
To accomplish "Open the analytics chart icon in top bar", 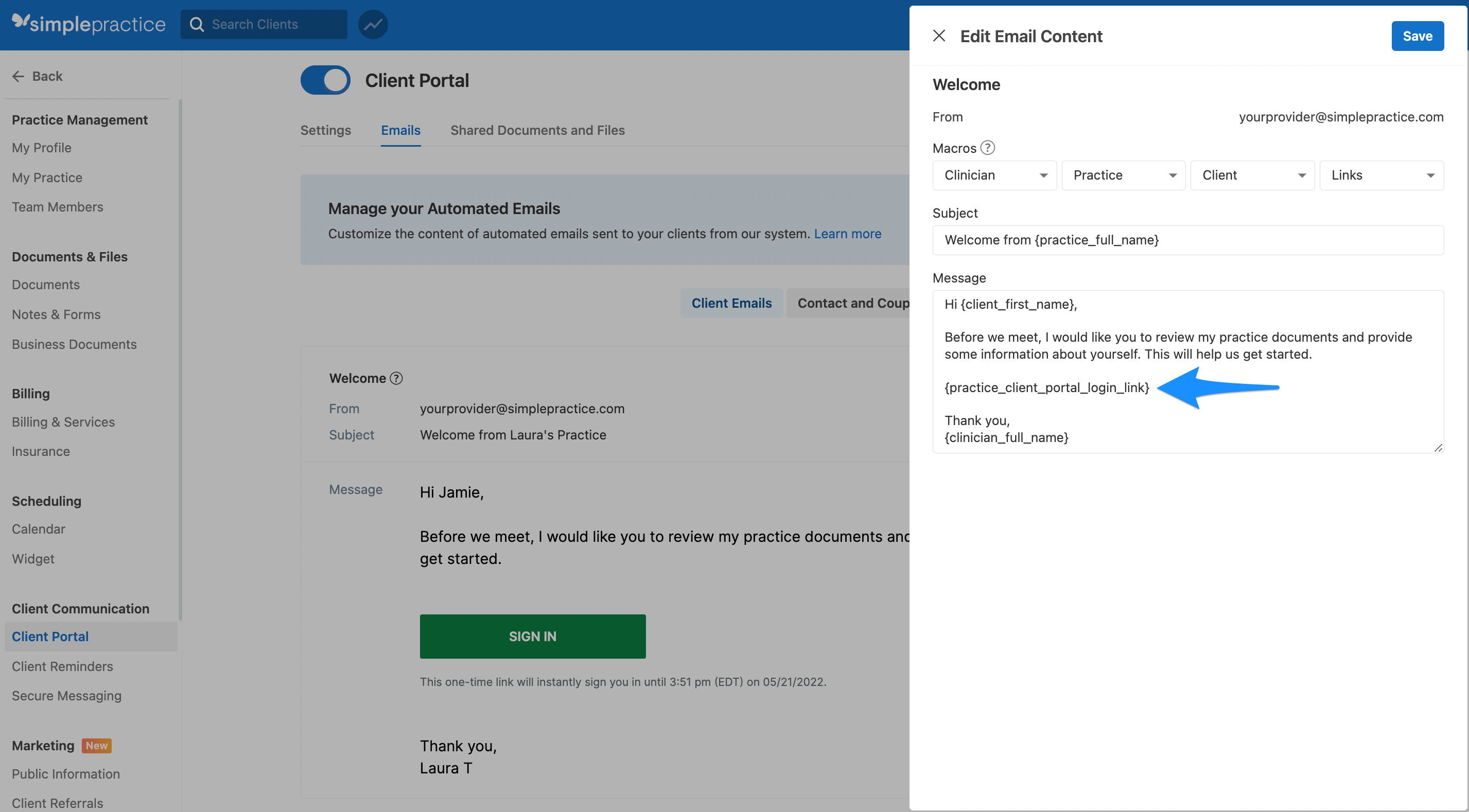I will coord(373,24).
